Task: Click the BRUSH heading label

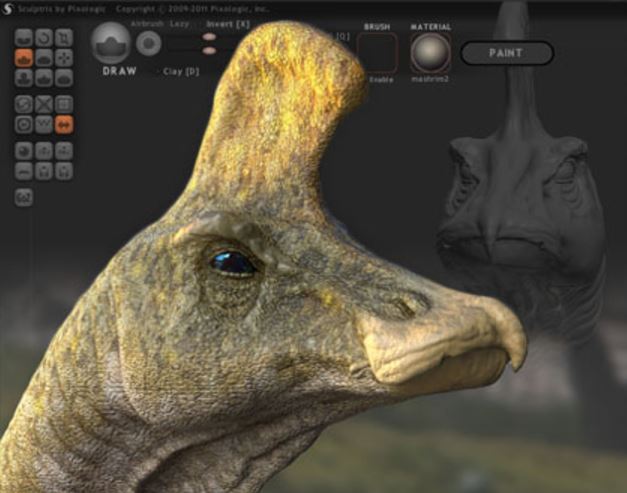Action: click(x=377, y=27)
